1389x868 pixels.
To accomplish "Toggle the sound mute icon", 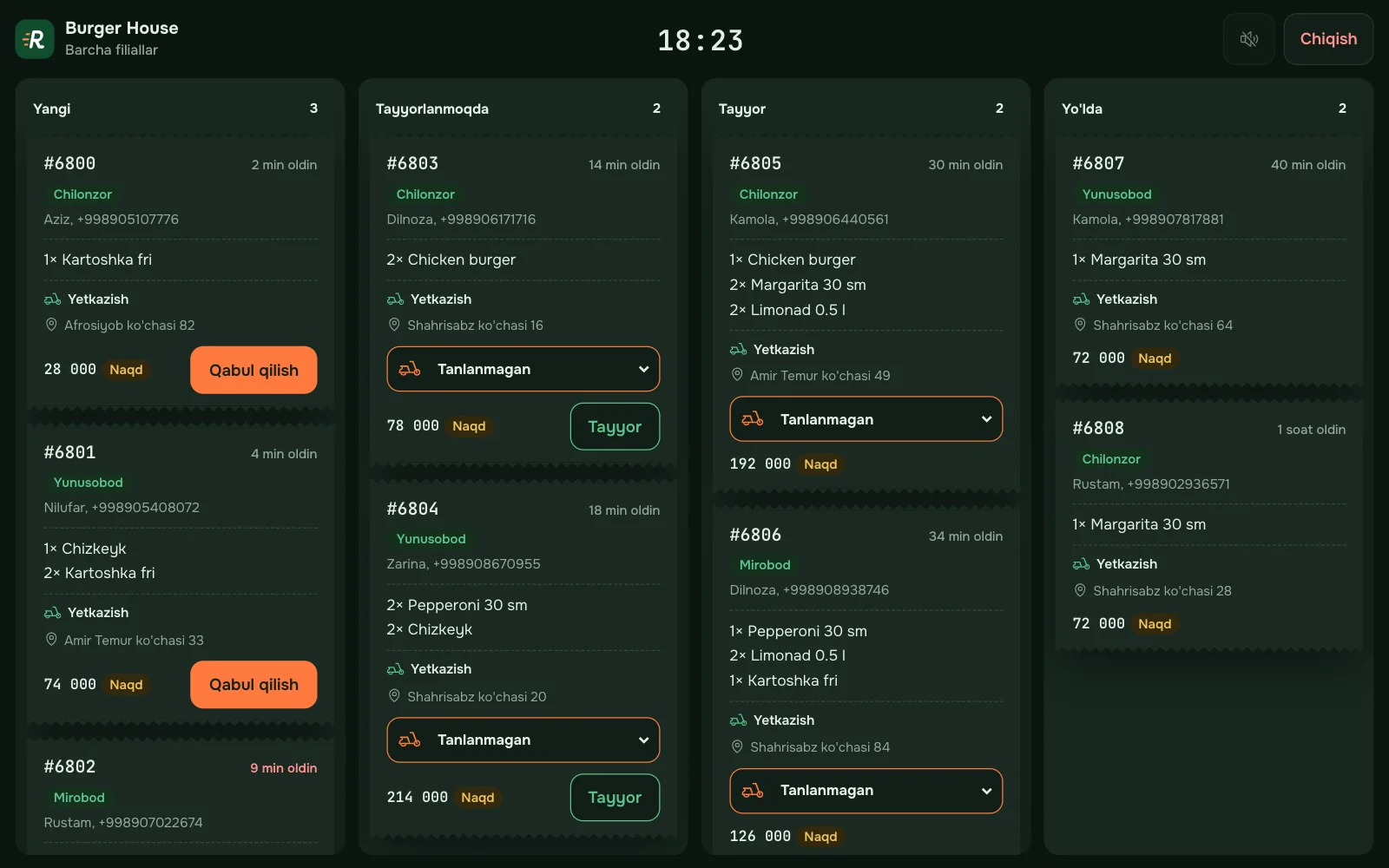I will point(1248,39).
